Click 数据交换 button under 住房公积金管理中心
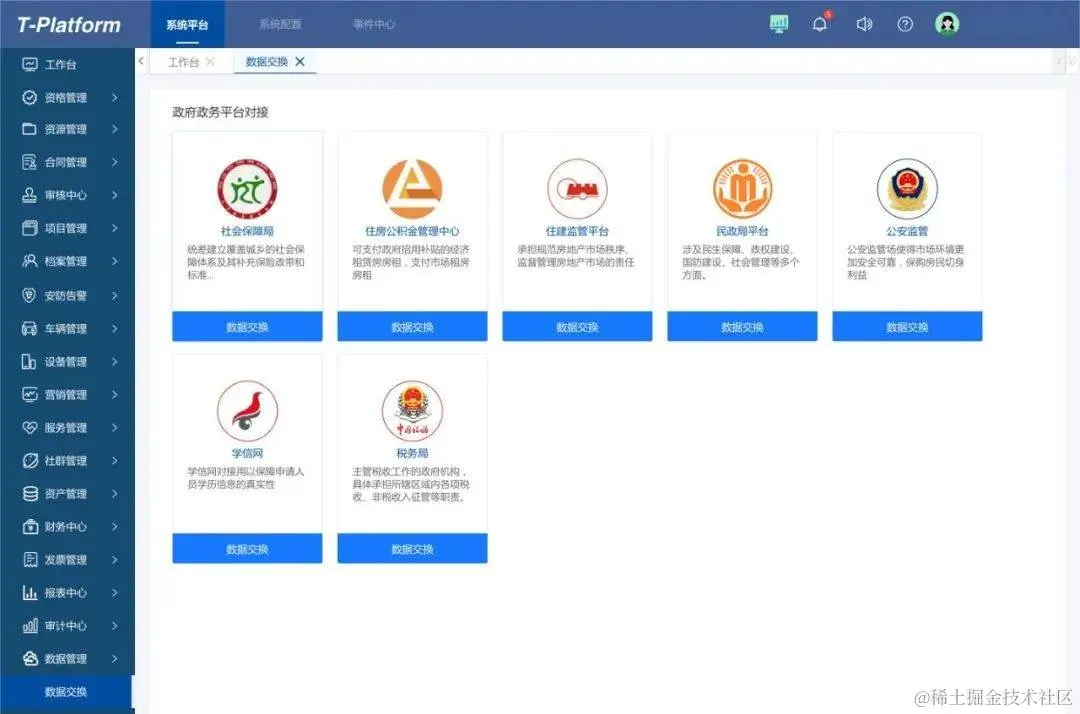 click(x=412, y=326)
